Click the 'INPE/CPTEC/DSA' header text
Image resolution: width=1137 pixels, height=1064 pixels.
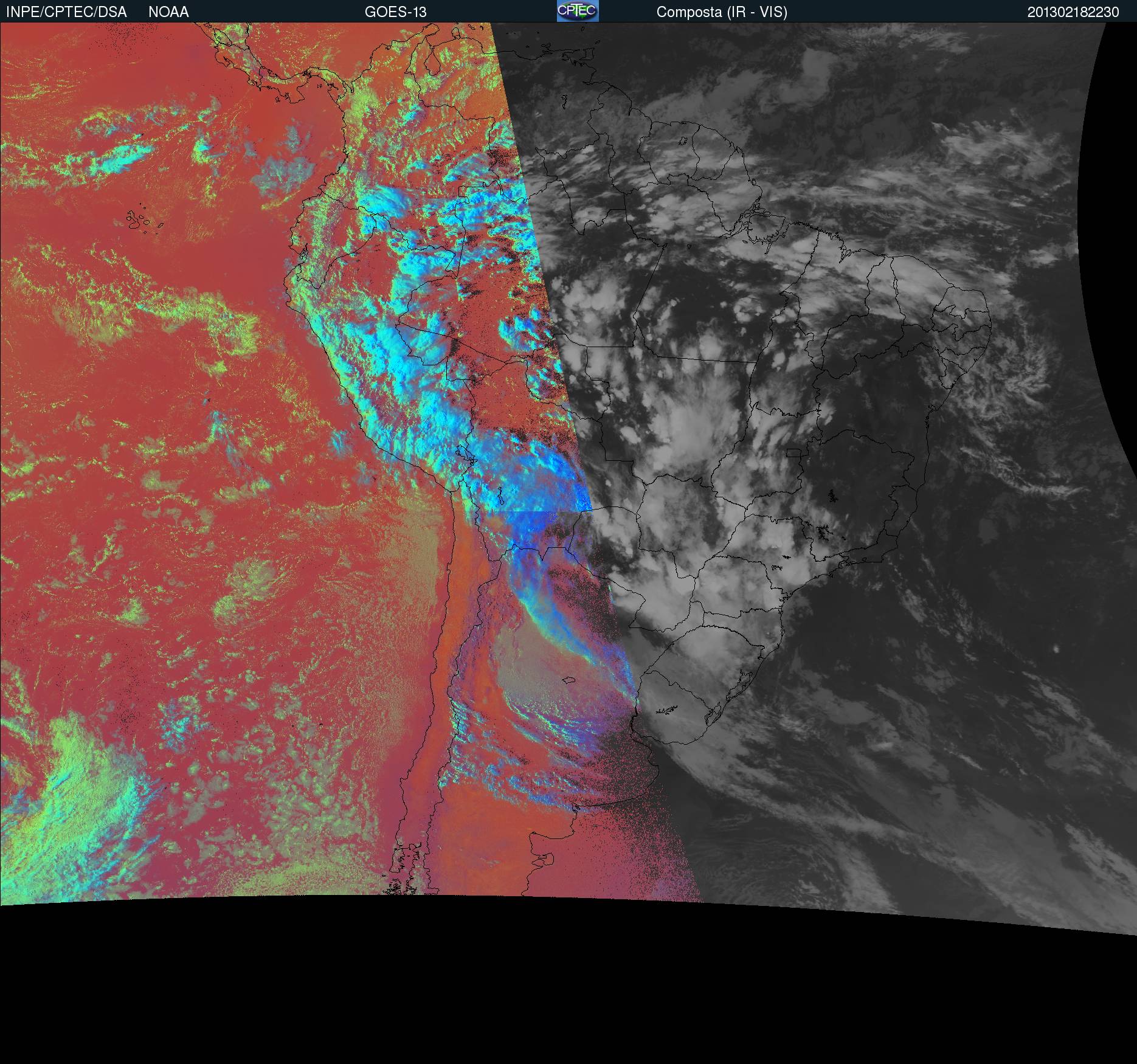tap(66, 12)
